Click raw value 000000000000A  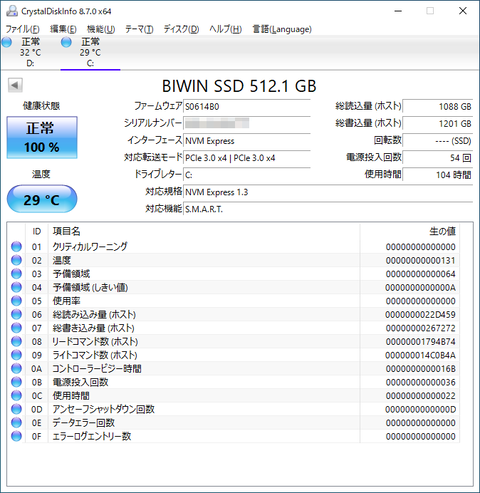421,287
